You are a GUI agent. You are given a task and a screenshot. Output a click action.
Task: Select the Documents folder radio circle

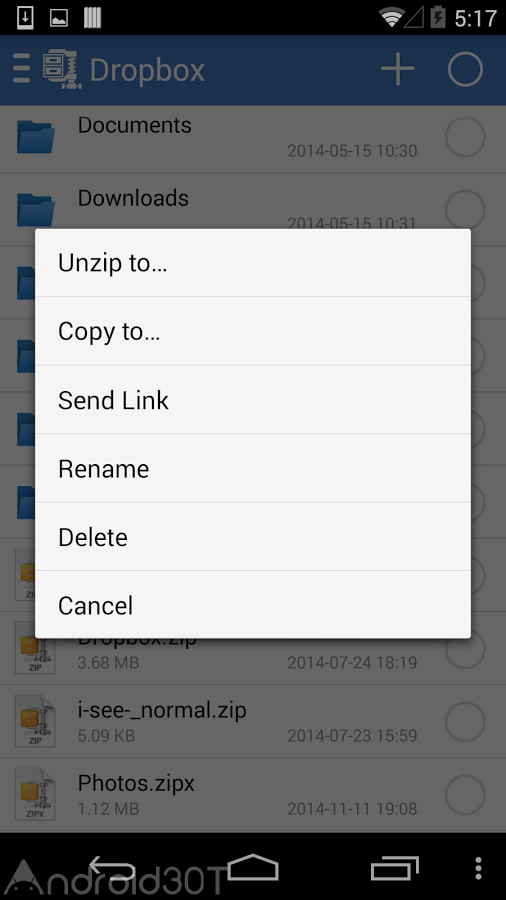465,137
